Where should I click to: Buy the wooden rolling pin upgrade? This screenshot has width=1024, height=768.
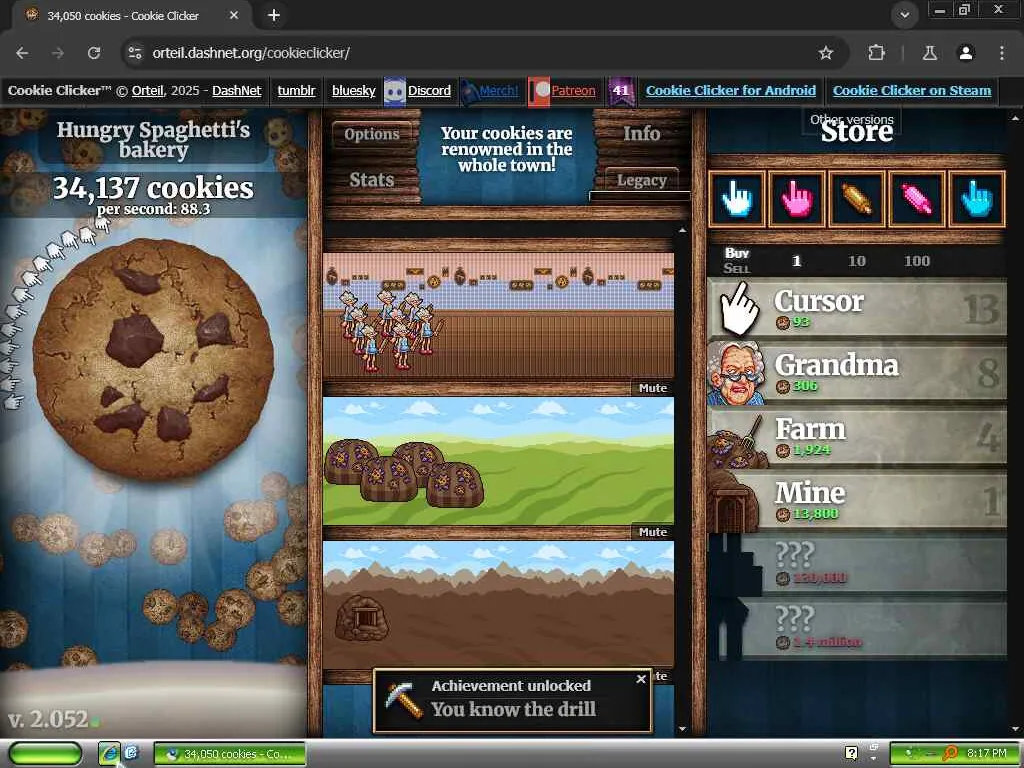[x=857, y=199]
